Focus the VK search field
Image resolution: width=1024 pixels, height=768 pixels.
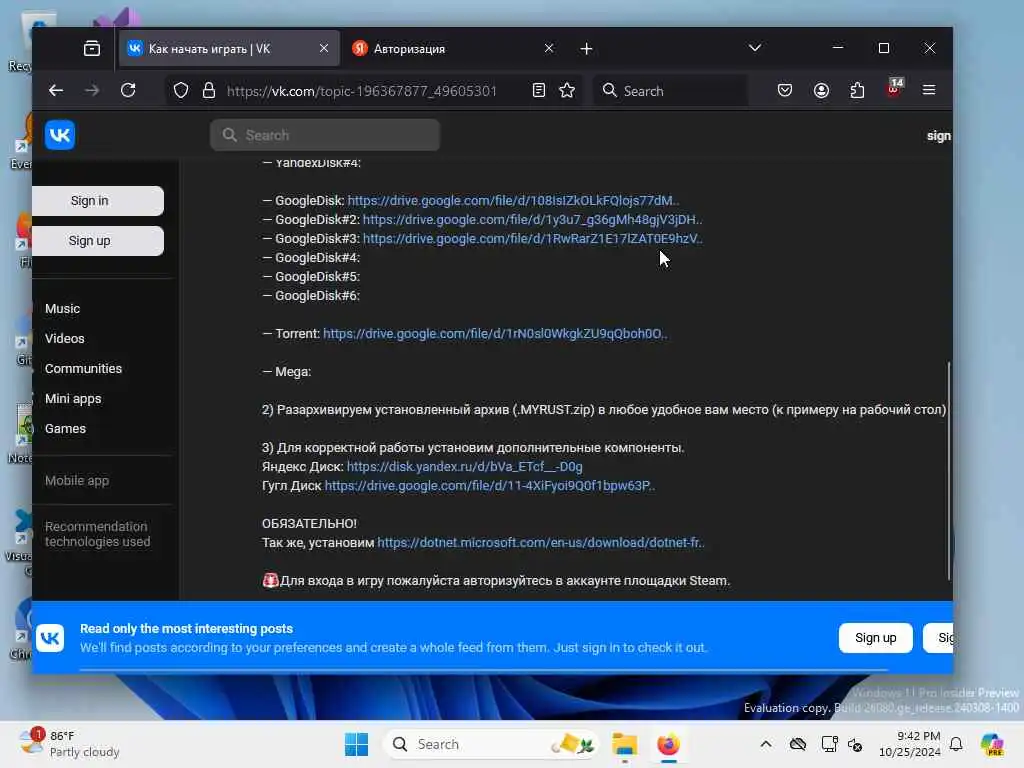point(325,135)
